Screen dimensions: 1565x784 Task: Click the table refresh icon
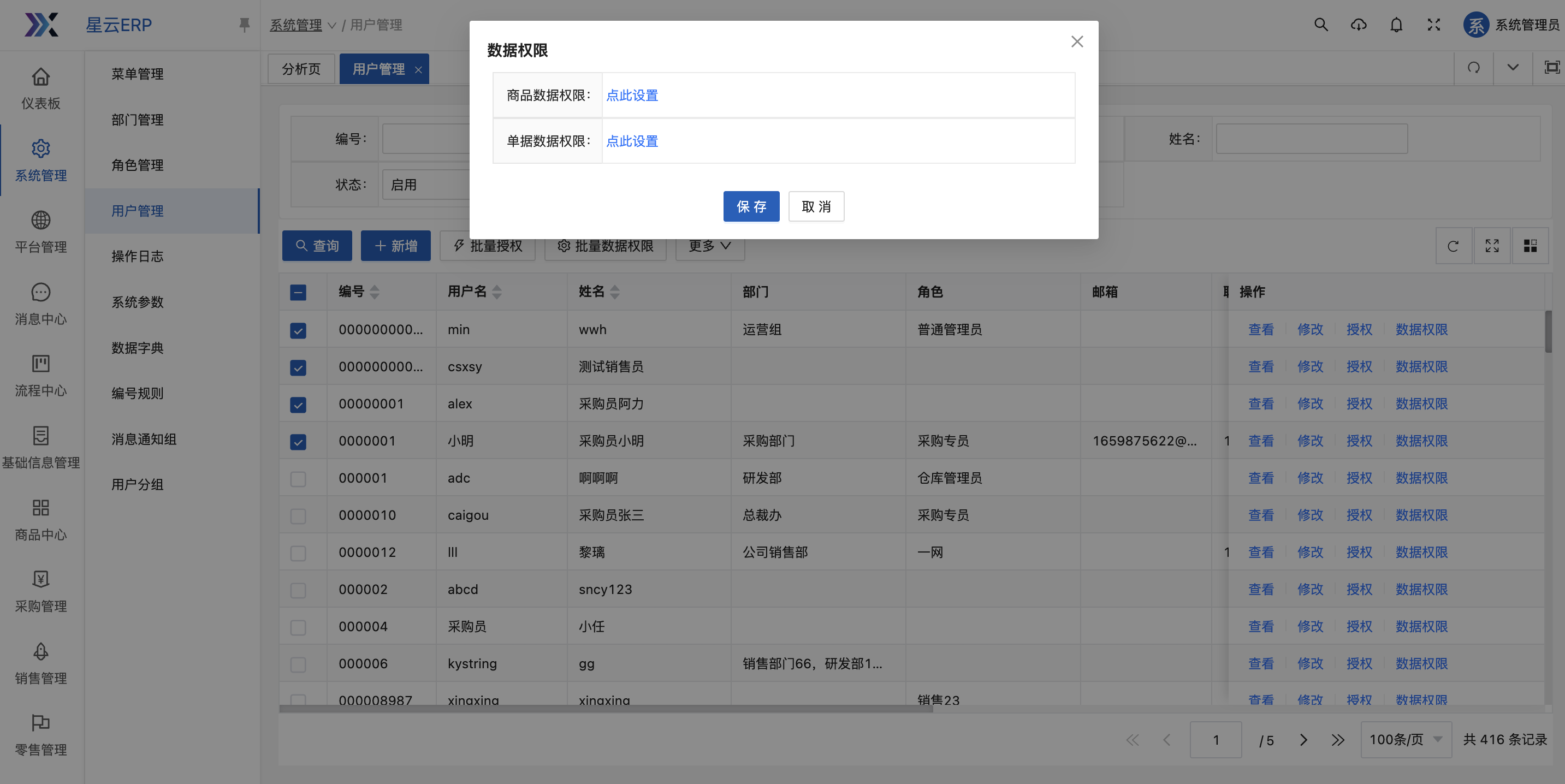(1453, 246)
